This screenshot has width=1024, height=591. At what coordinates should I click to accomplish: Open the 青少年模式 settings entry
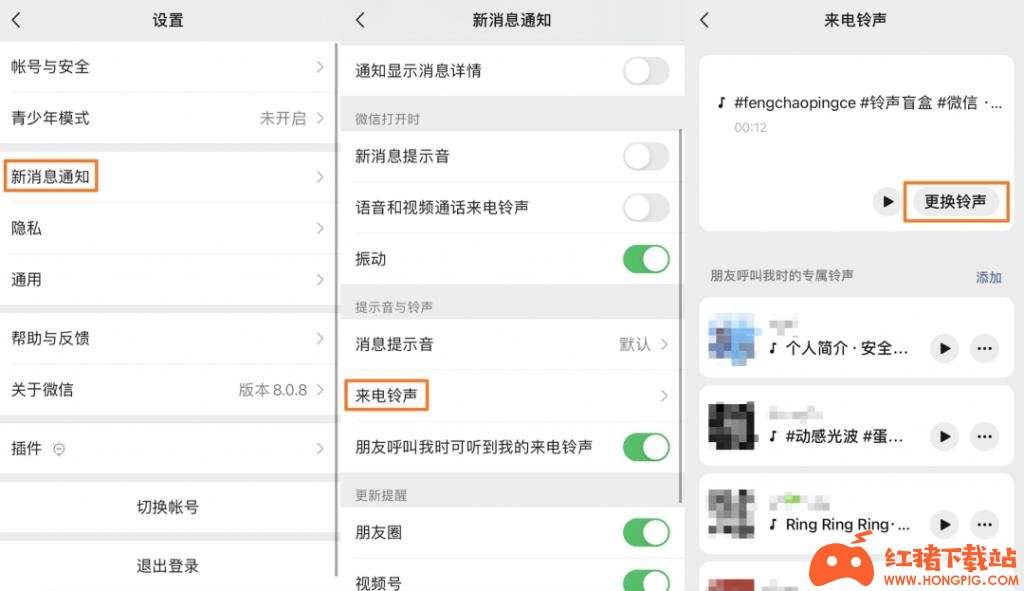coord(168,118)
